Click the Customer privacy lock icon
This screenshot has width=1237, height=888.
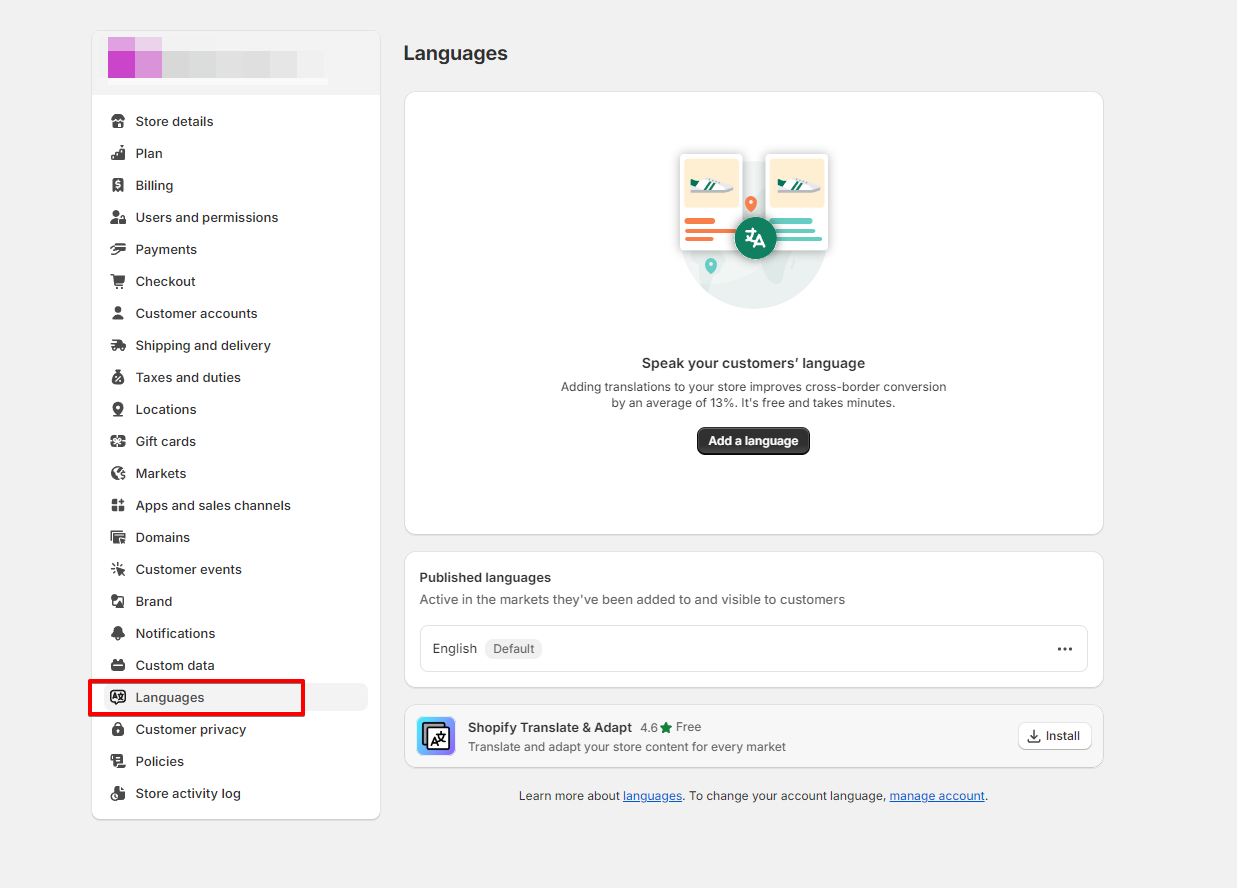tap(118, 729)
